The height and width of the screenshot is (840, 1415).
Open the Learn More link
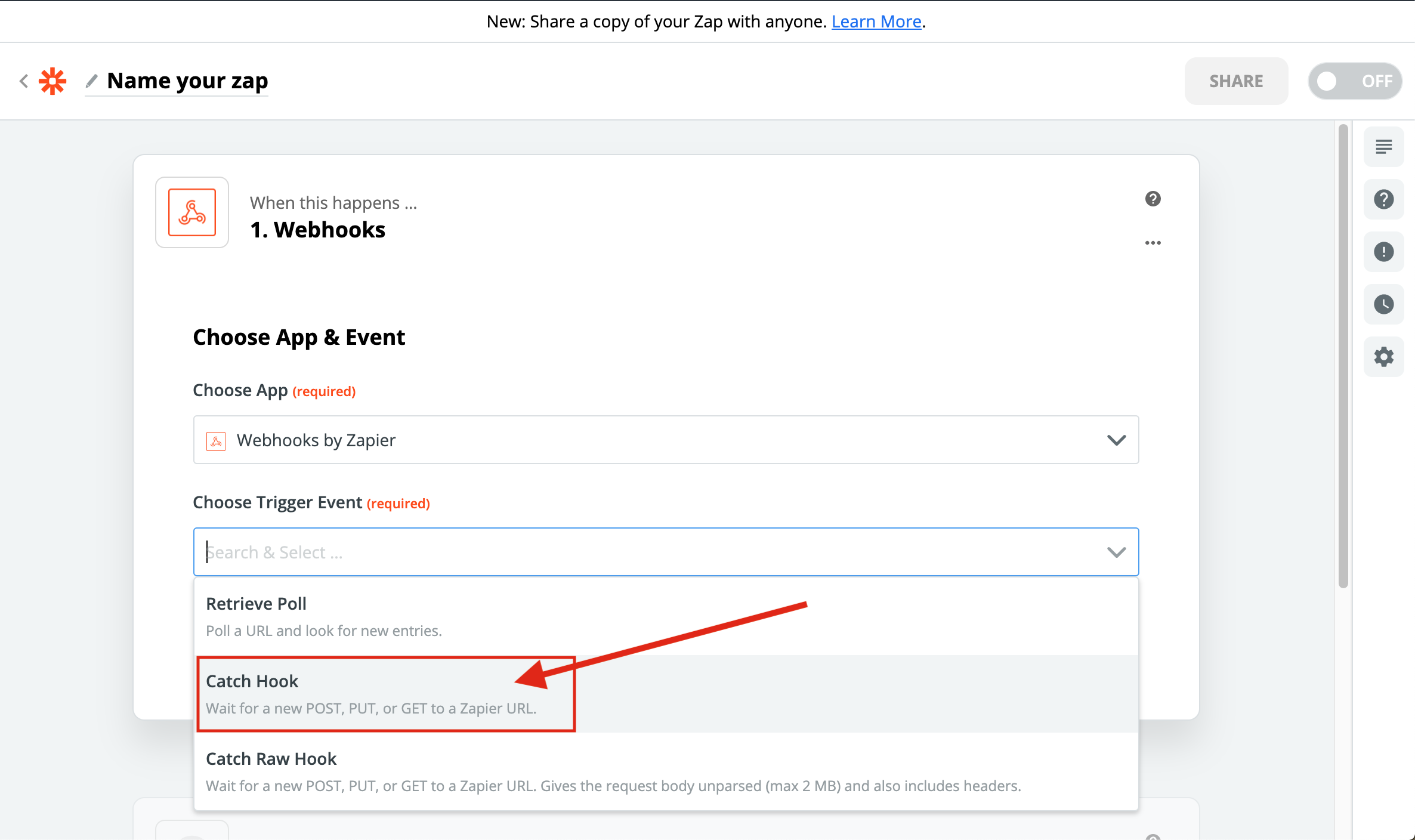pyautogui.click(x=876, y=21)
